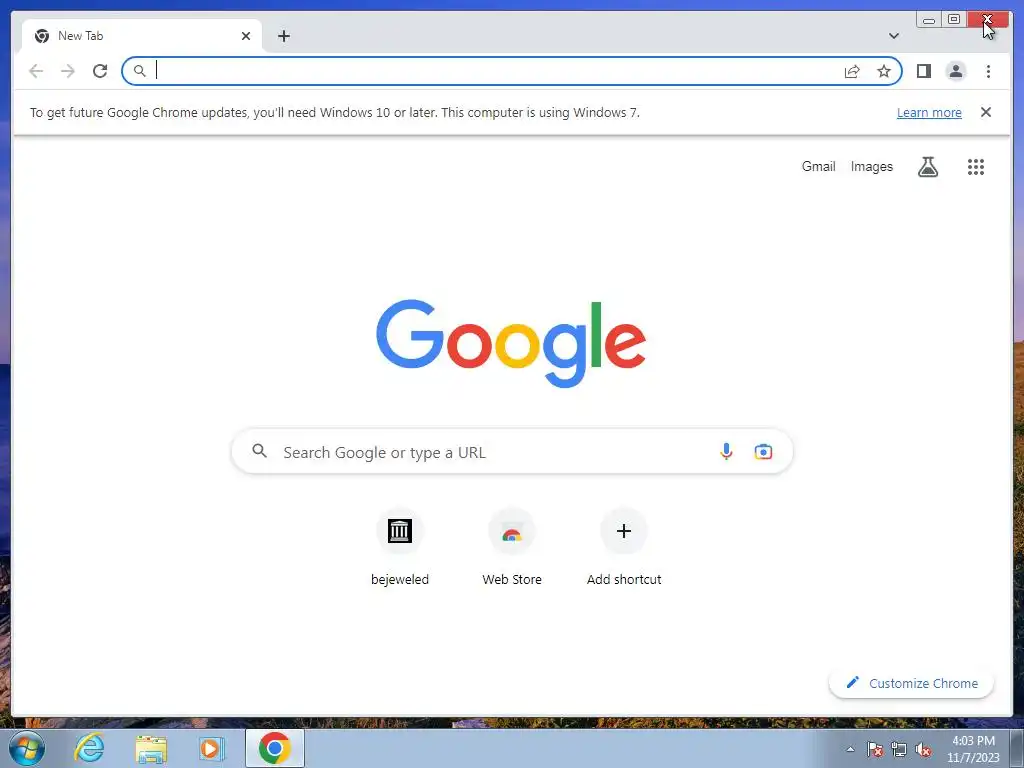Click the browser forward arrow
The width and height of the screenshot is (1024, 768).
(x=68, y=71)
